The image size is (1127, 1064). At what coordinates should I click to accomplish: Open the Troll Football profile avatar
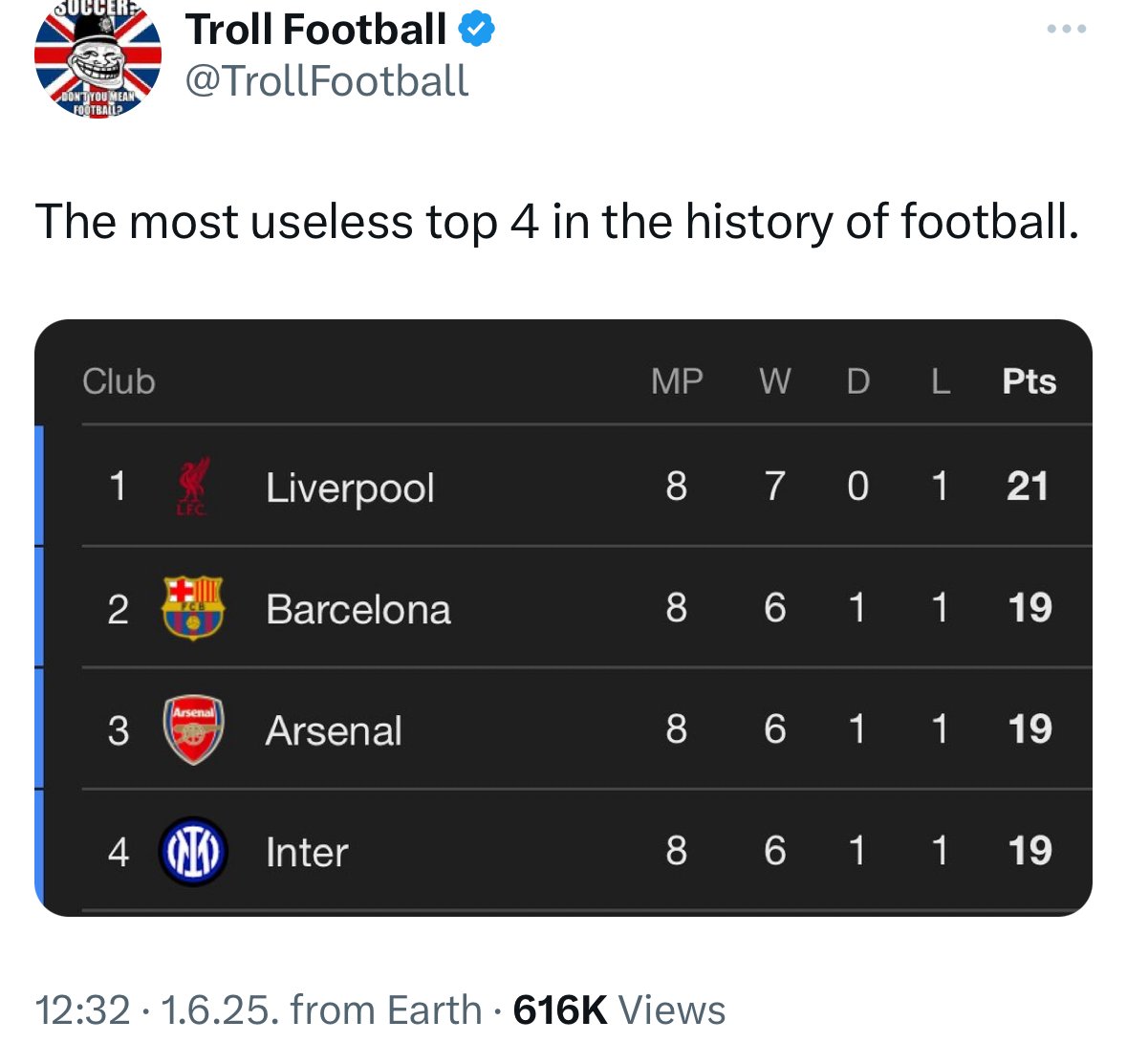pos(98,56)
